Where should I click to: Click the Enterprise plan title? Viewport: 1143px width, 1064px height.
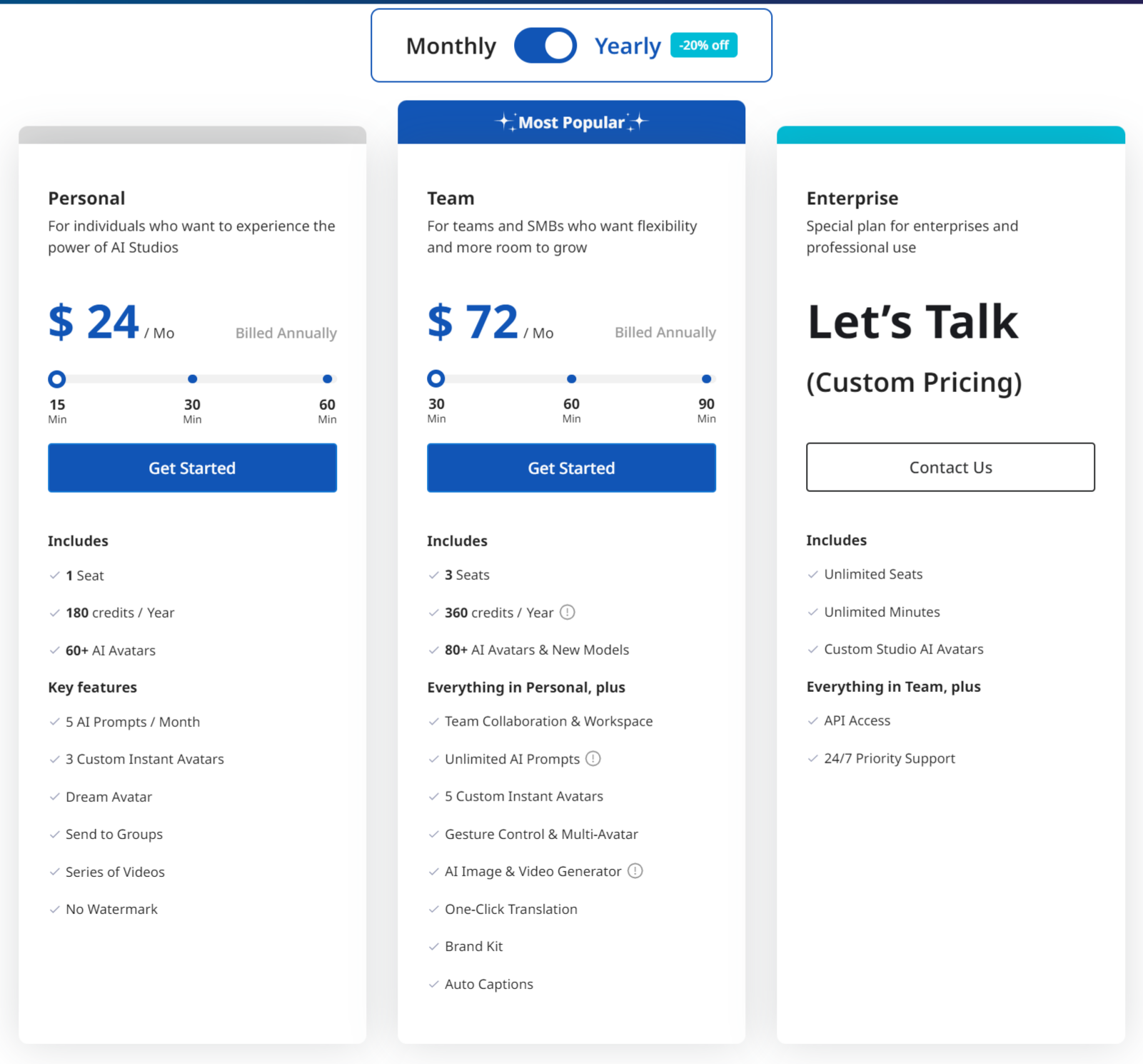tap(852, 198)
